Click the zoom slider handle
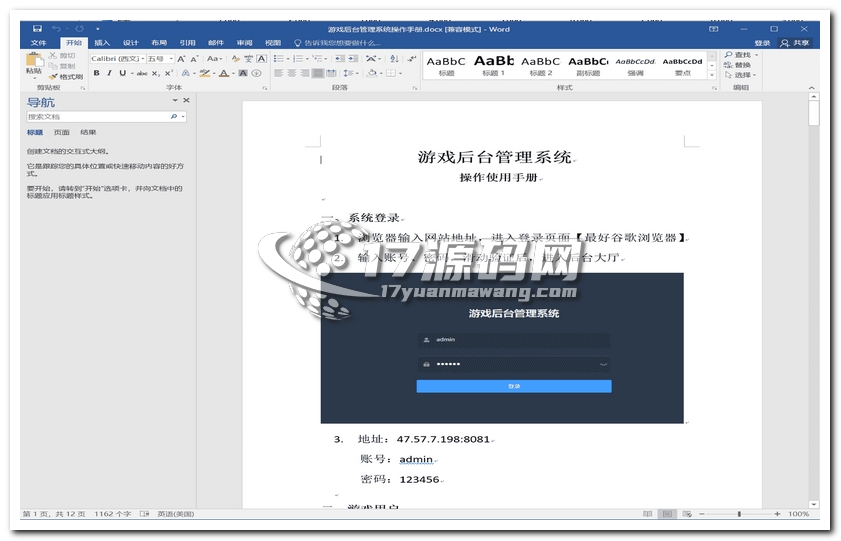The width and height of the screenshot is (841, 541). click(739, 514)
